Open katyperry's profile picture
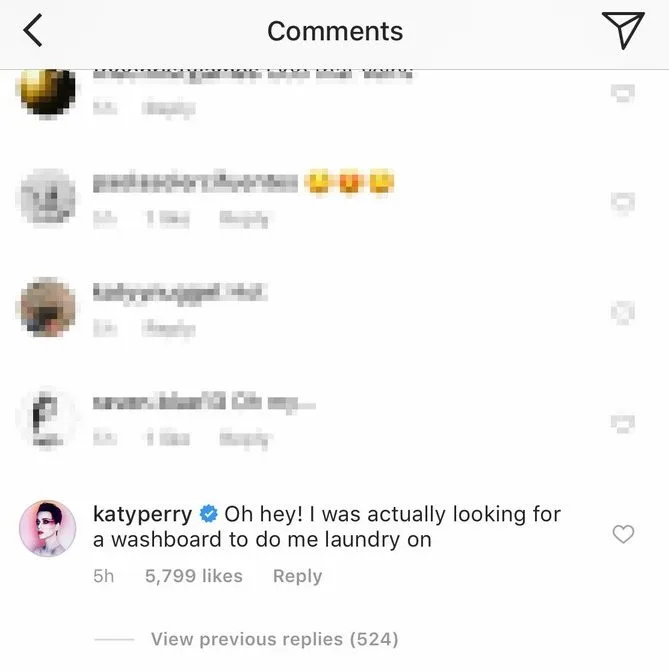This screenshot has height=672, width=669. (47, 527)
